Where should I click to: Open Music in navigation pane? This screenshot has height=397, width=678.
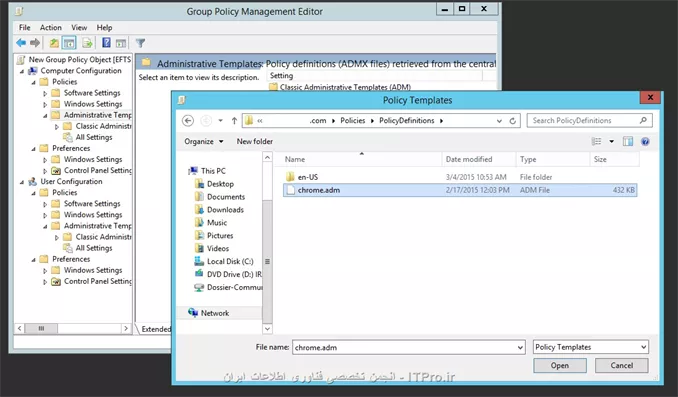(x=217, y=223)
